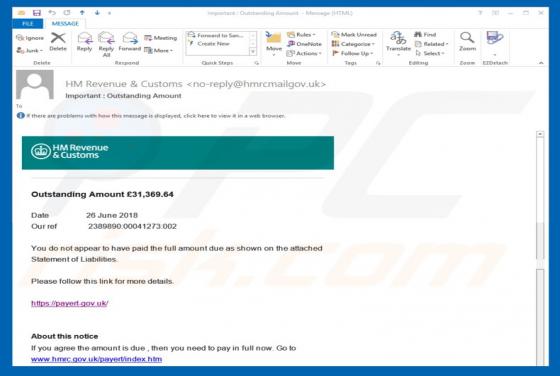Select the Create New quick step
Viewport: 560px width, 376px height.
point(209,44)
